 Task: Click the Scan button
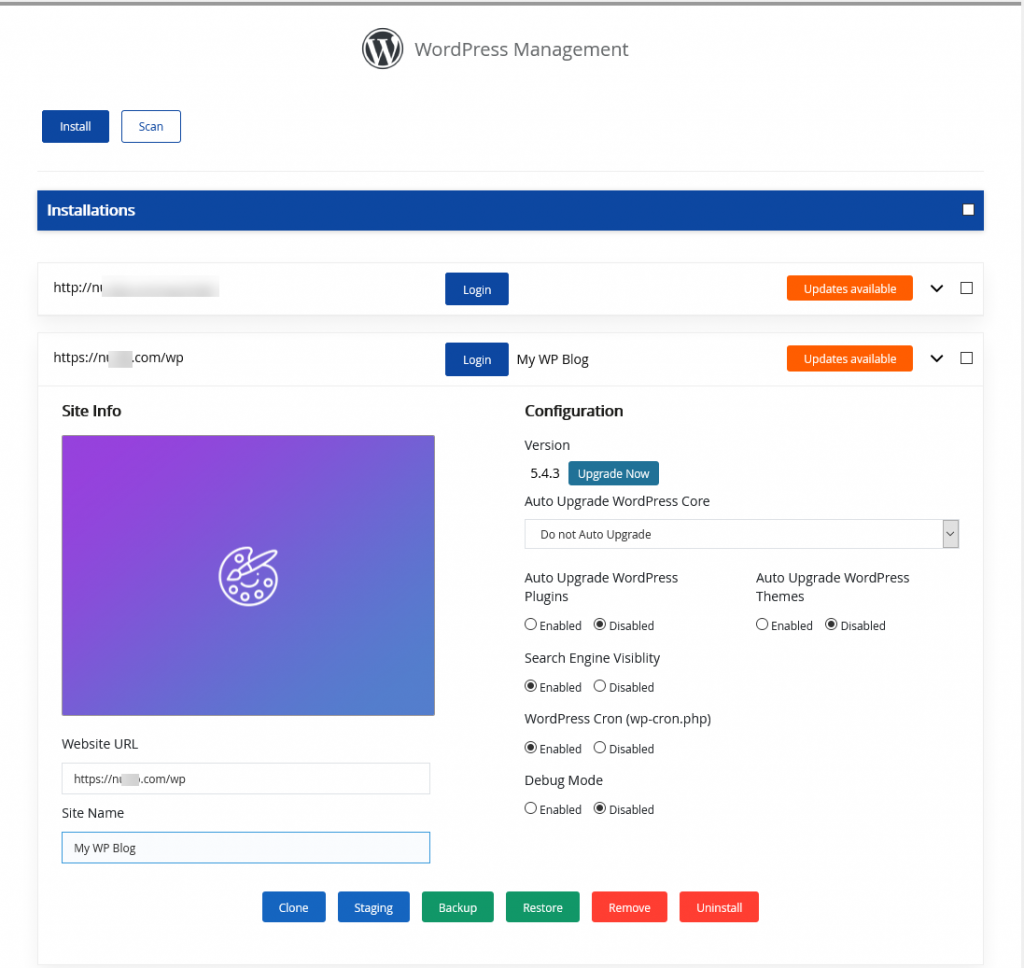point(151,126)
